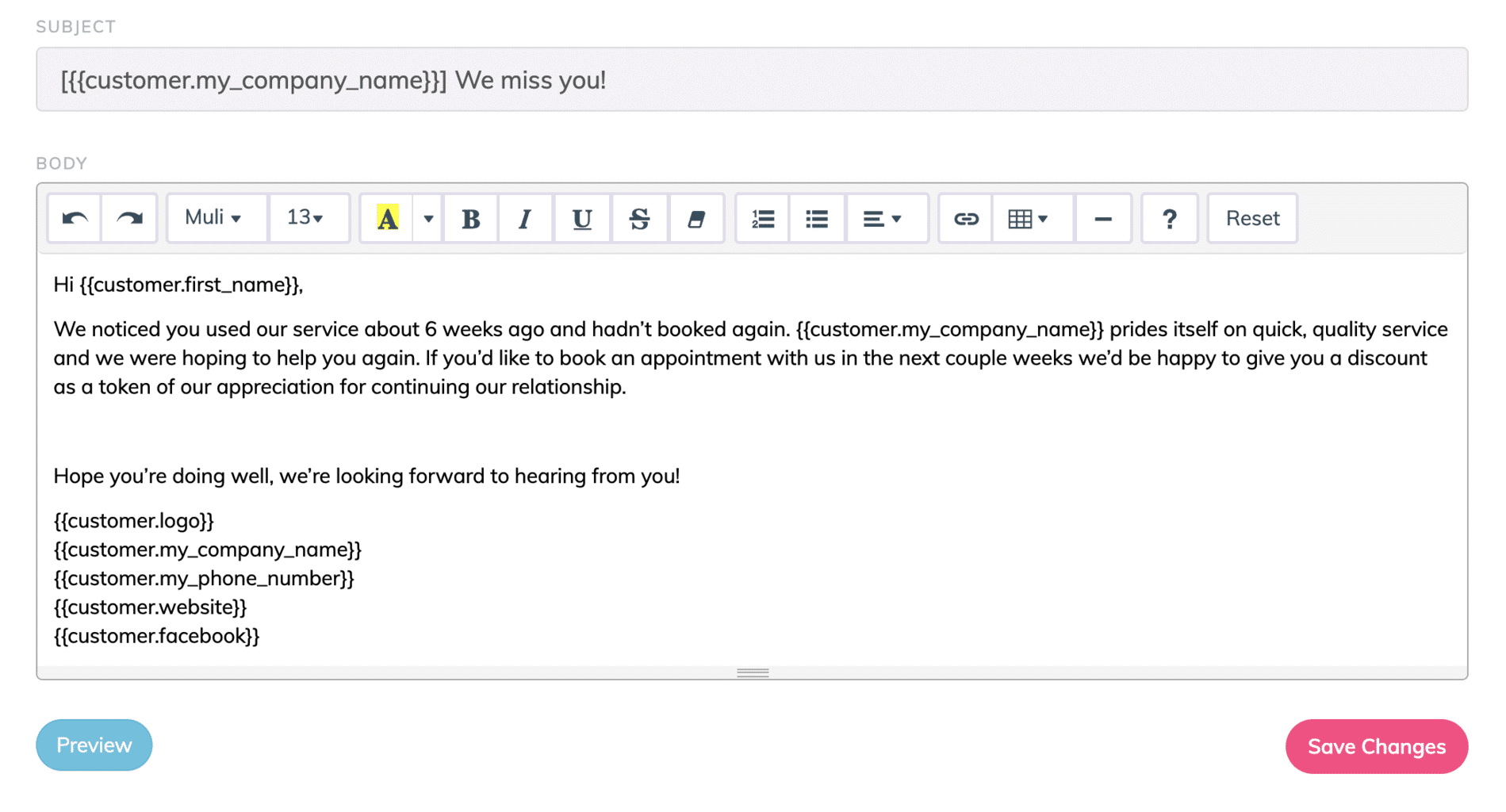Click the Save Changes button
The width and height of the screenshot is (1506, 812).
pos(1376,746)
